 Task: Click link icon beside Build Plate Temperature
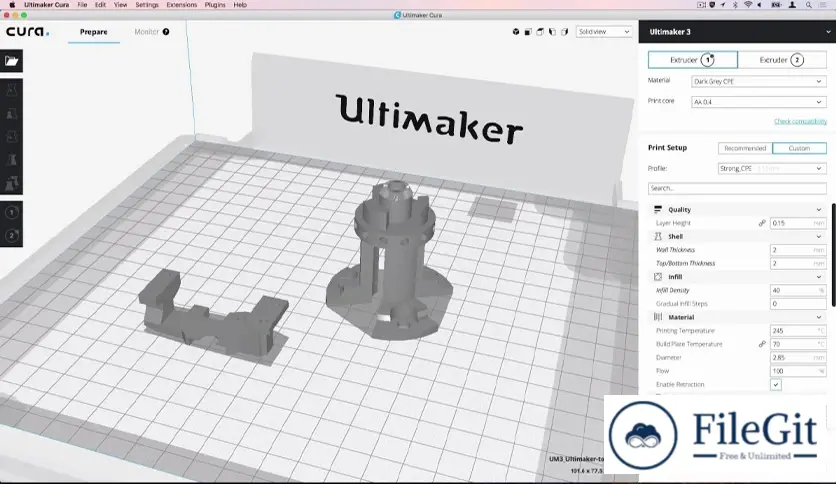pyautogui.click(x=762, y=344)
